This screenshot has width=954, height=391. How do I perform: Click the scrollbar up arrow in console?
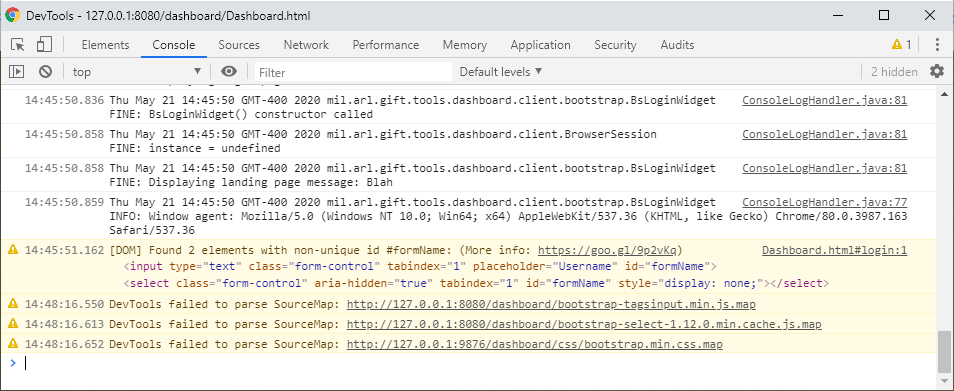click(944, 94)
